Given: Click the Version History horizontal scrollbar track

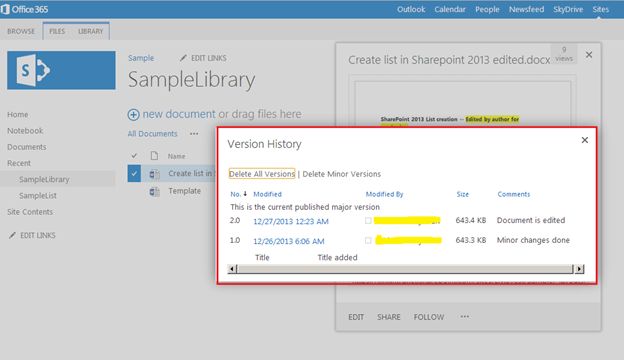Looking at the screenshot, I should point(405,269).
